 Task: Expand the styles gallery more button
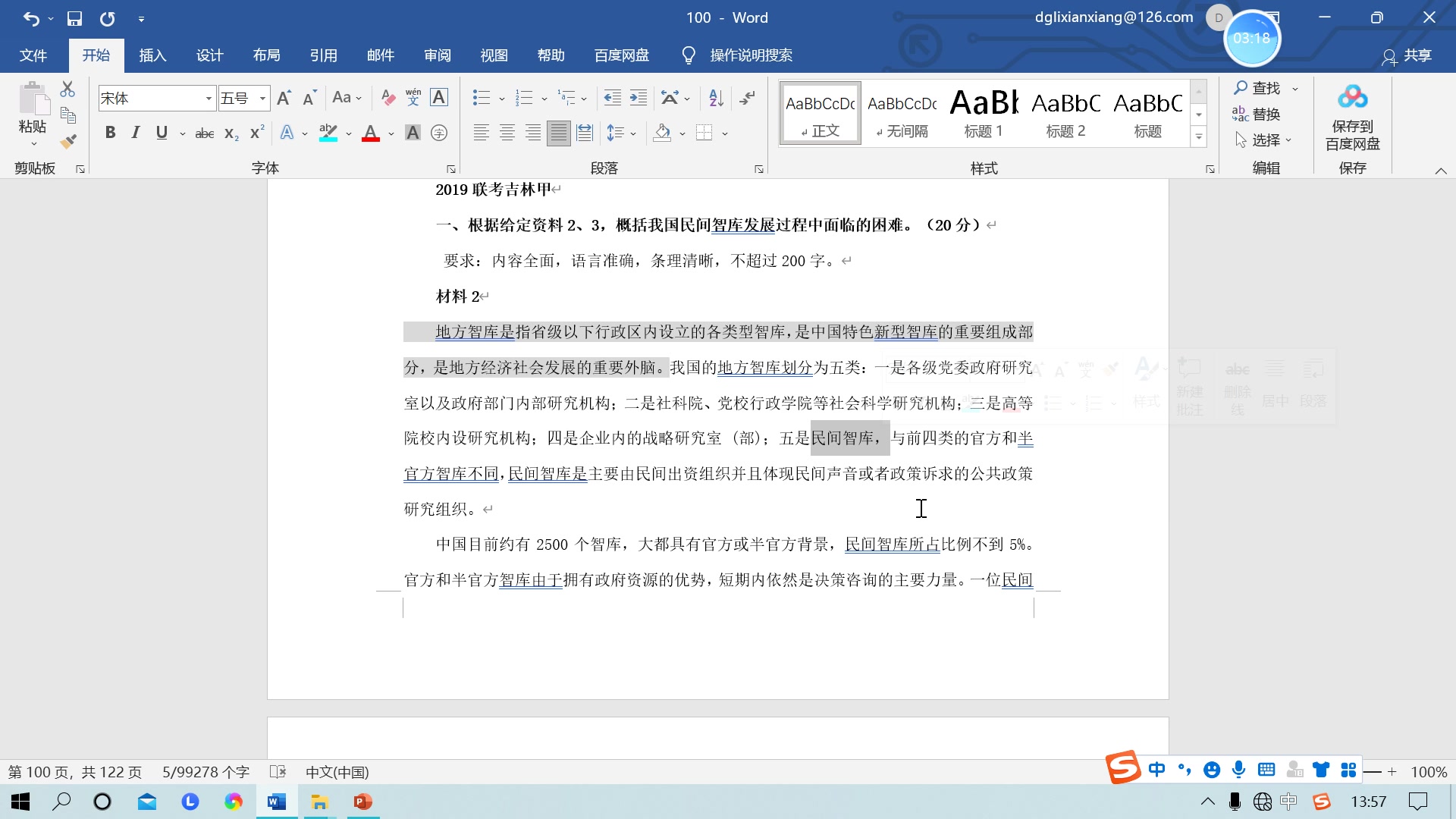[1199, 137]
